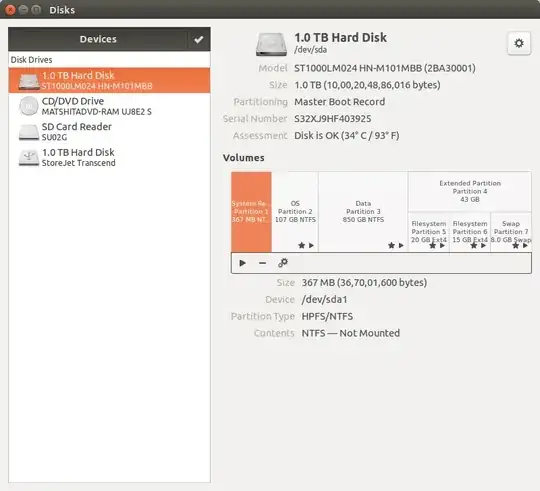
Task: Delete partition using the minus icon
Action: coord(262,263)
